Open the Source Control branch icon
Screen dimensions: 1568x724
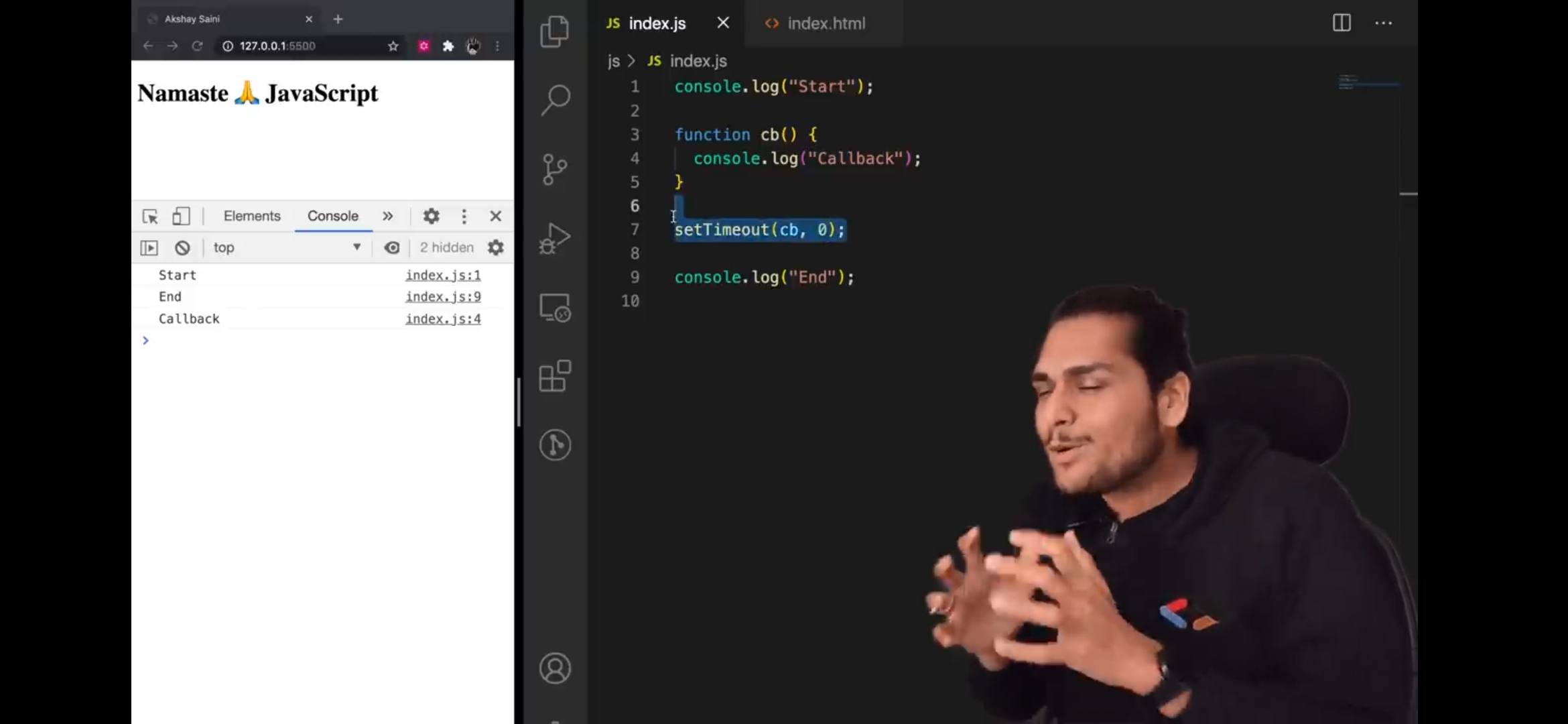click(x=555, y=169)
